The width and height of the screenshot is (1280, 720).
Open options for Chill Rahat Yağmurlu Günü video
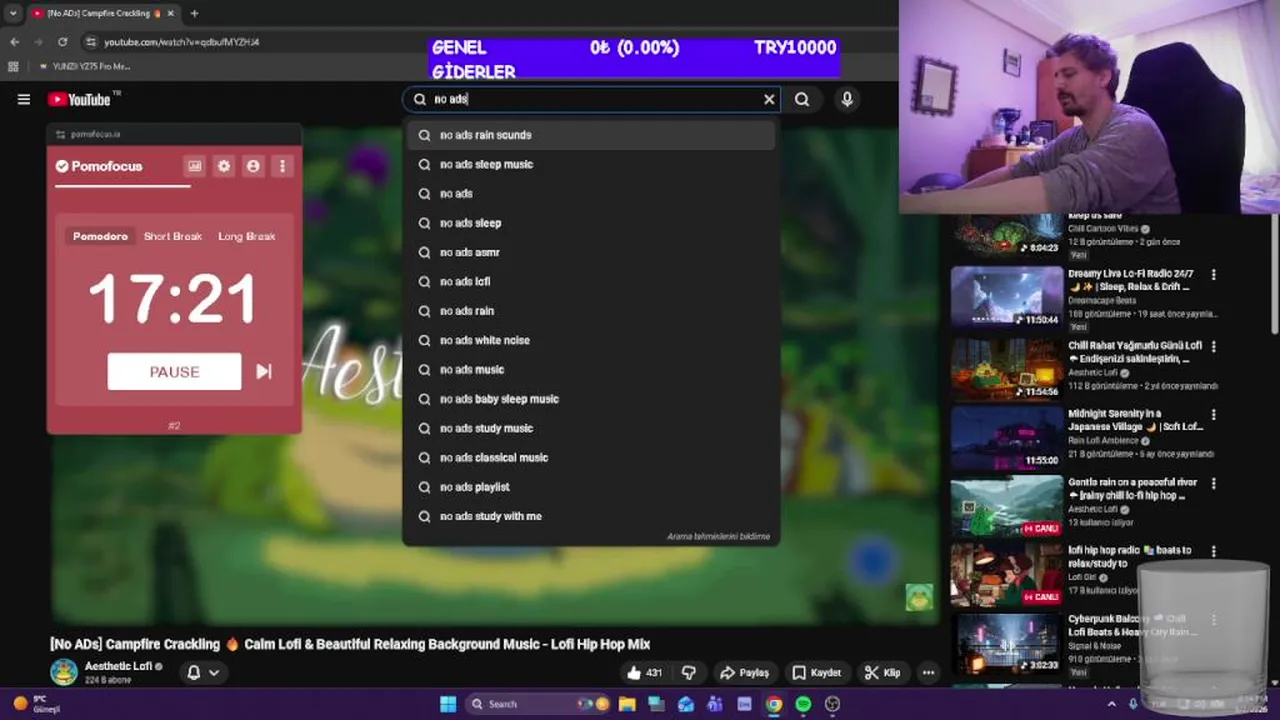click(x=1214, y=346)
